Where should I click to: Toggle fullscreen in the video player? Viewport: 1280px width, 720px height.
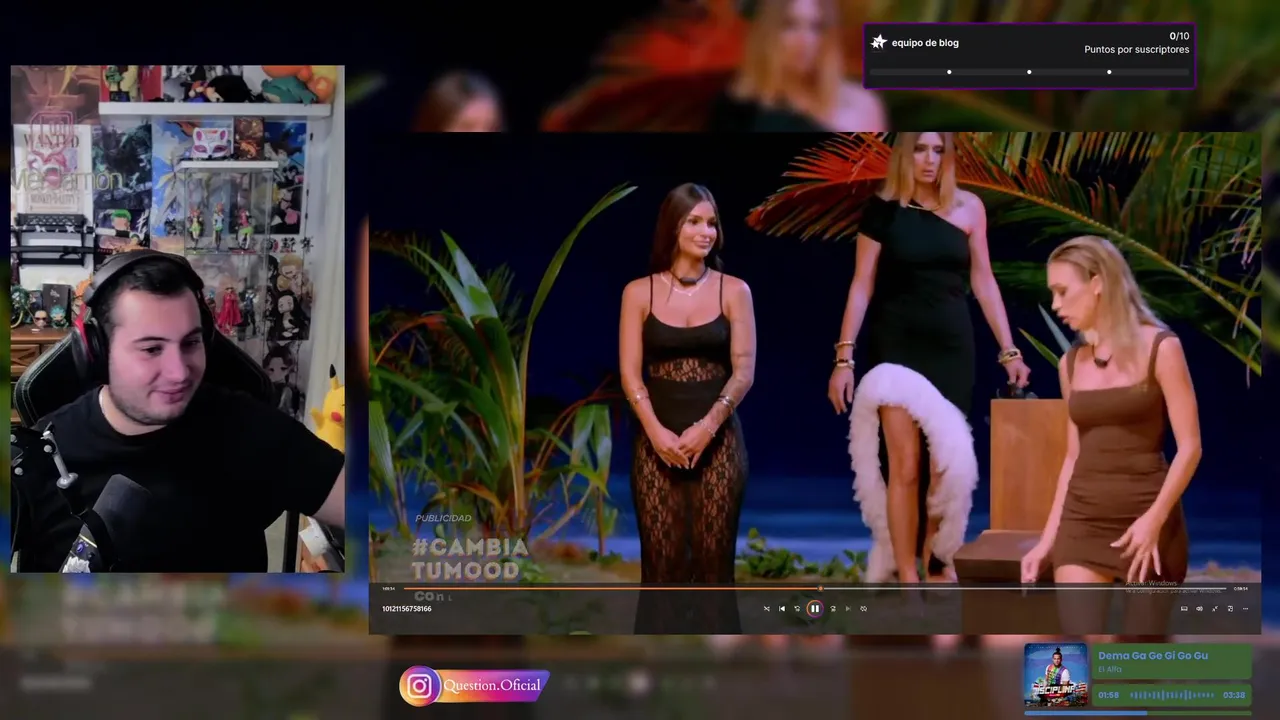pos(1215,608)
